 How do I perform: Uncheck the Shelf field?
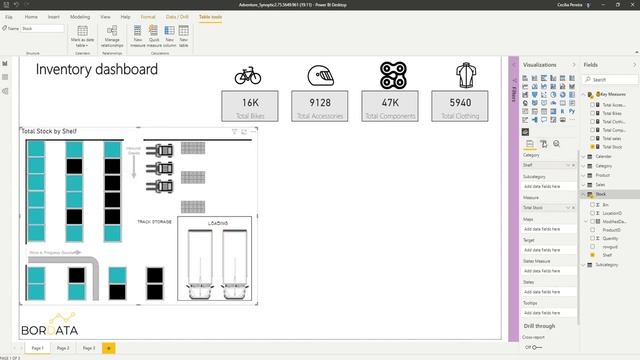[592, 255]
